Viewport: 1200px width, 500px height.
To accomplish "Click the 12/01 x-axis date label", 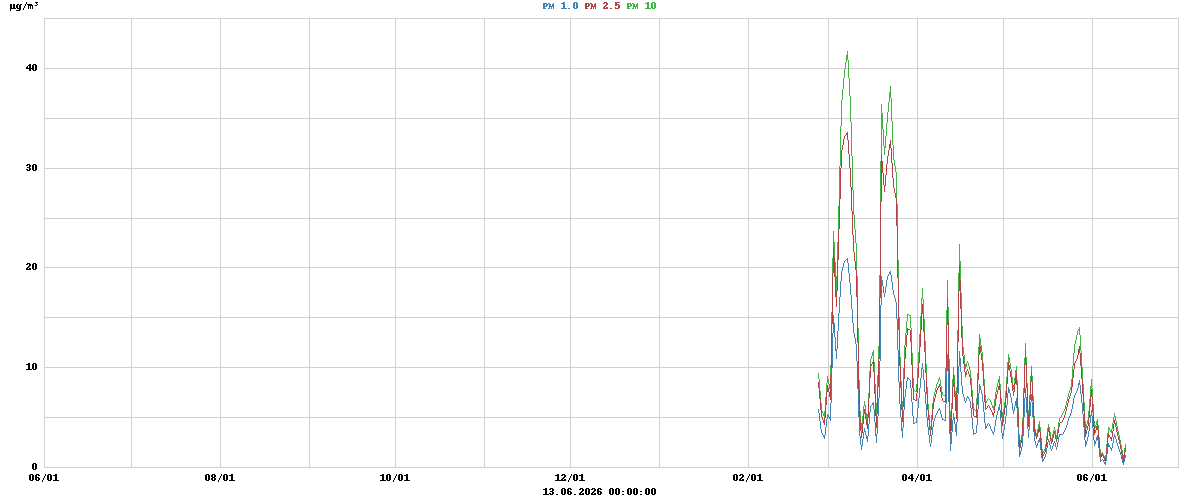I will coord(570,478).
